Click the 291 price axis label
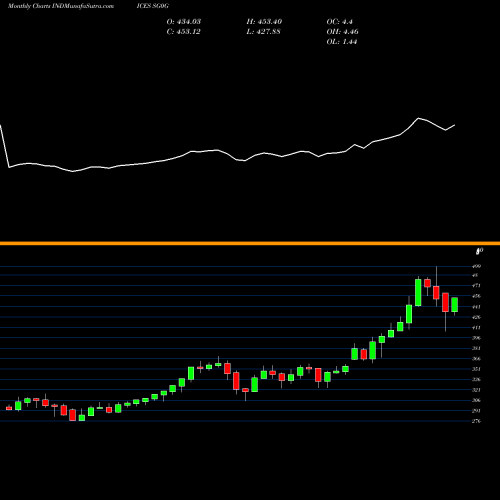This screenshot has width=500, height=500. [x=476, y=411]
